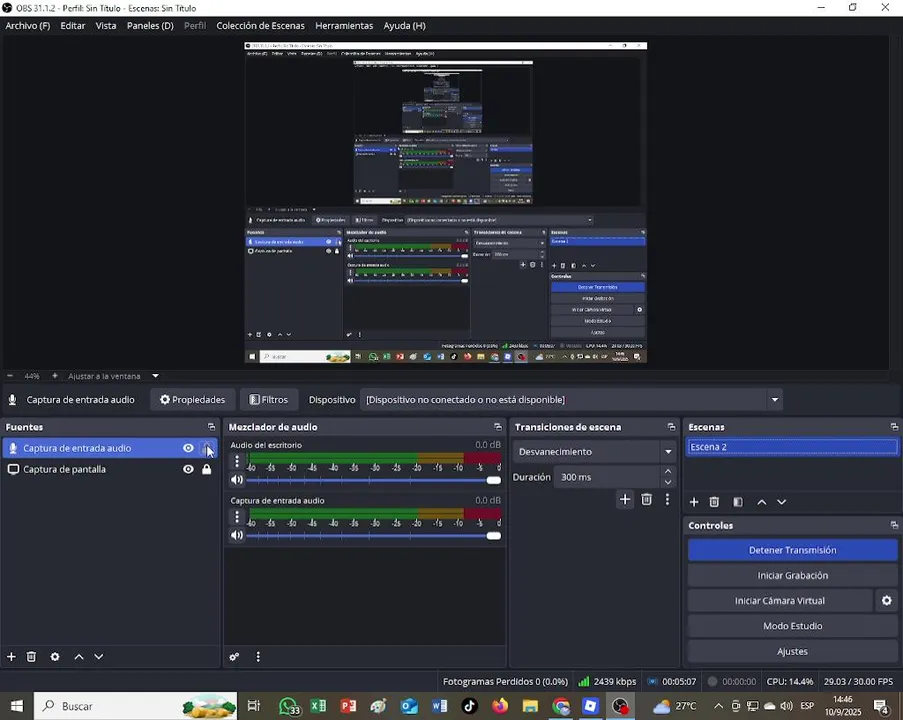Open Herramientas menu
The image size is (903, 720).
click(x=344, y=25)
